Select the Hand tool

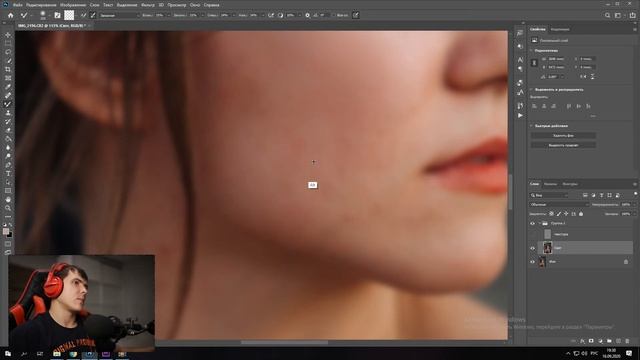point(8,199)
